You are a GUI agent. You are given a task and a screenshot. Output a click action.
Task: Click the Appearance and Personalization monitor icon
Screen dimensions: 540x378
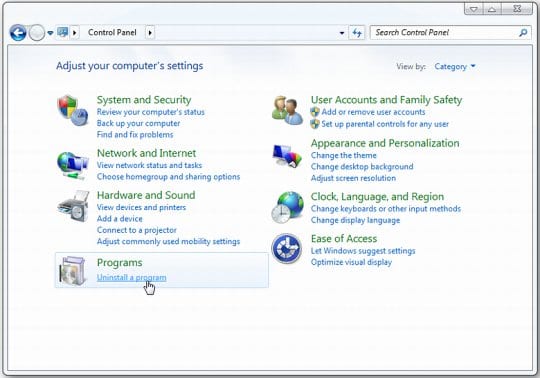pos(287,156)
